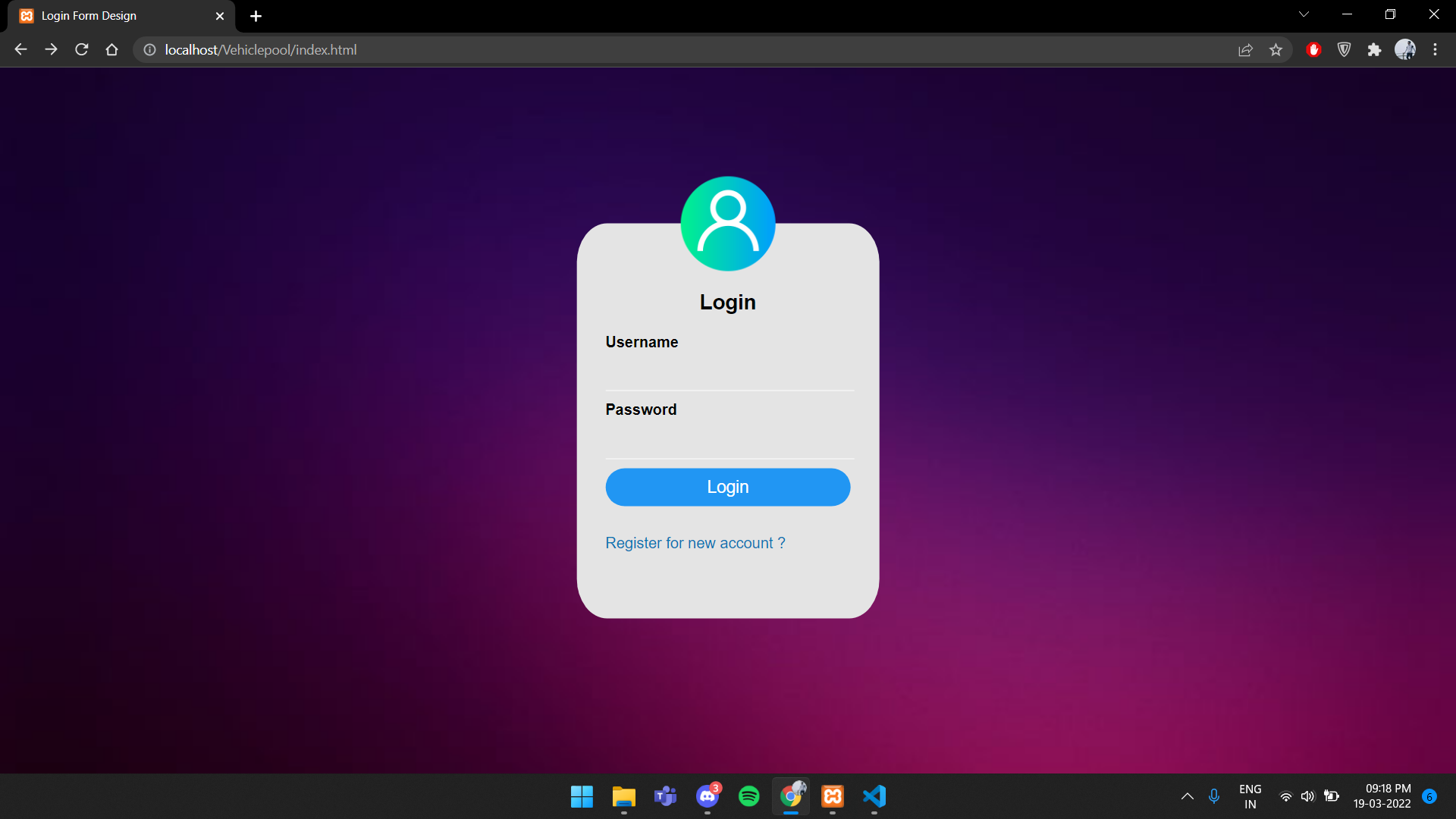This screenshot has width=1456, height=819.
Task: Open a new browser tab
Action: click(256, 16)
